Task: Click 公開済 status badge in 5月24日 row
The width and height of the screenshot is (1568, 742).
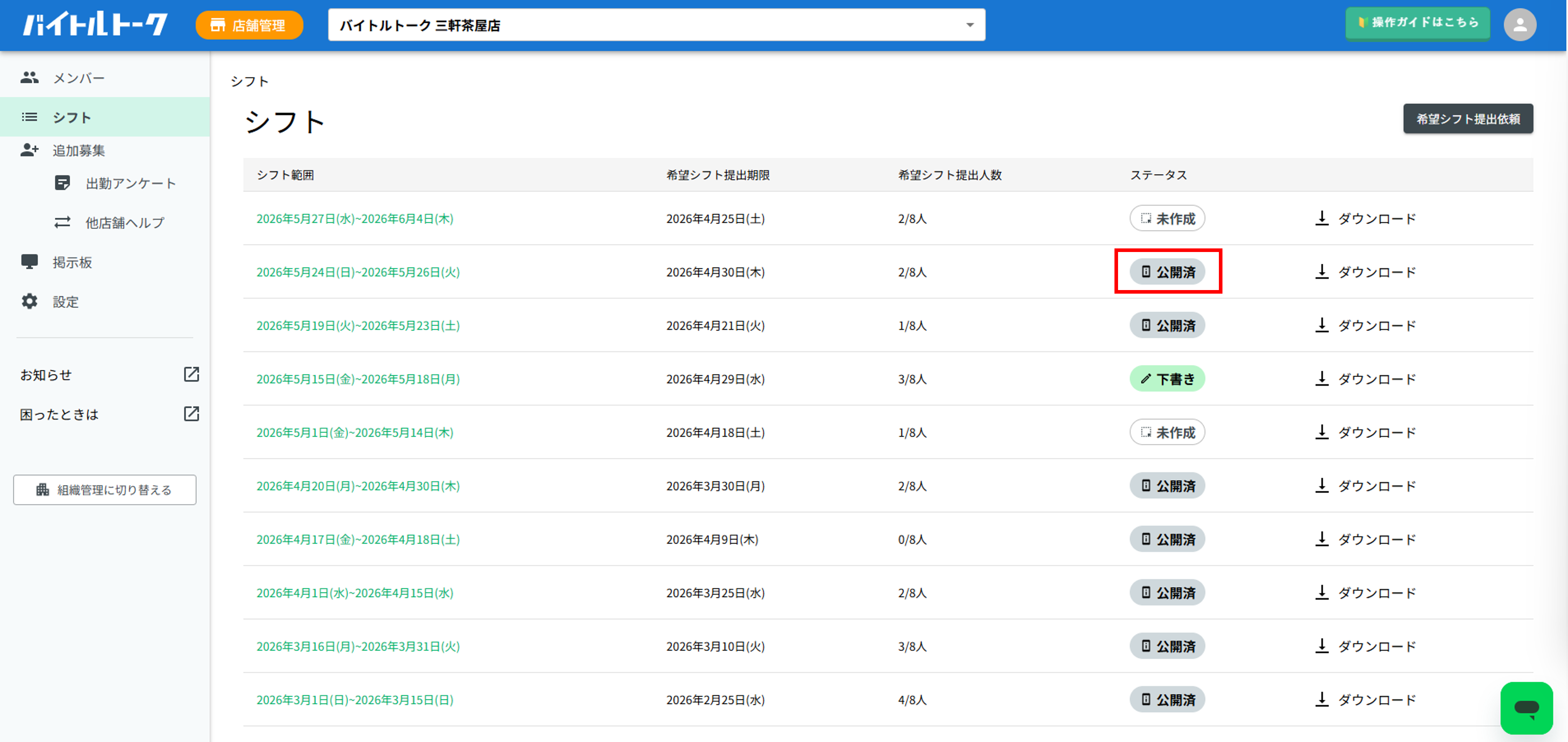Action: pos(1167,272)
